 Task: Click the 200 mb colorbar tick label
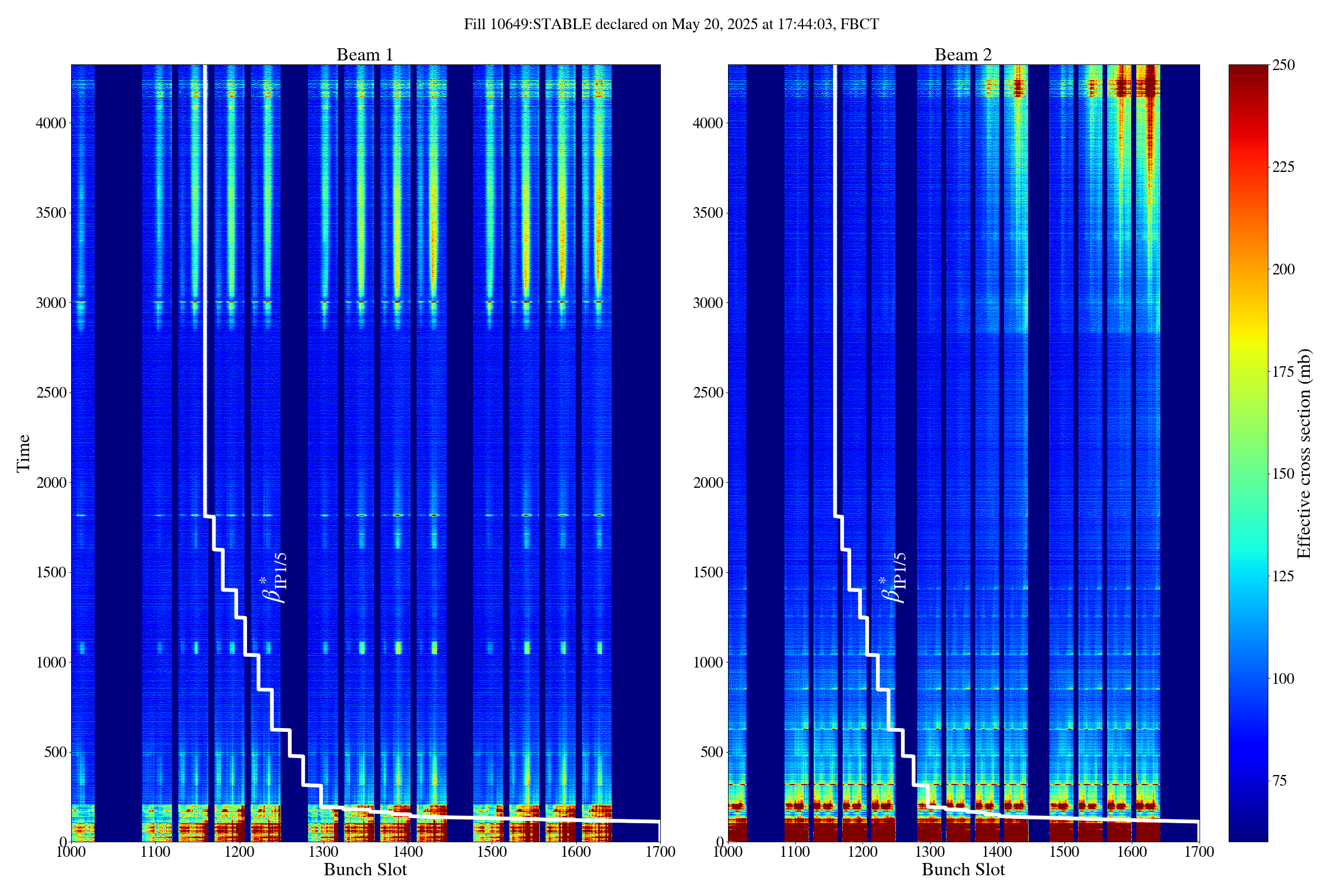point(1283,270)
